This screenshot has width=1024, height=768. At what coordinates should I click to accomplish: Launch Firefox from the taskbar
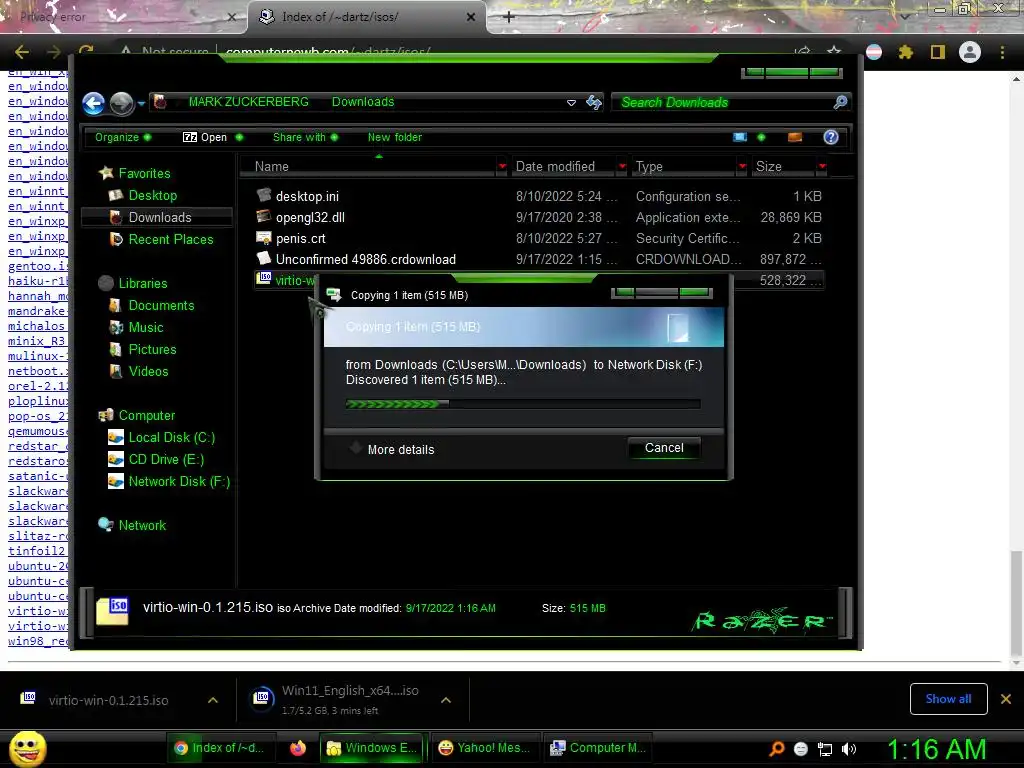297,748
